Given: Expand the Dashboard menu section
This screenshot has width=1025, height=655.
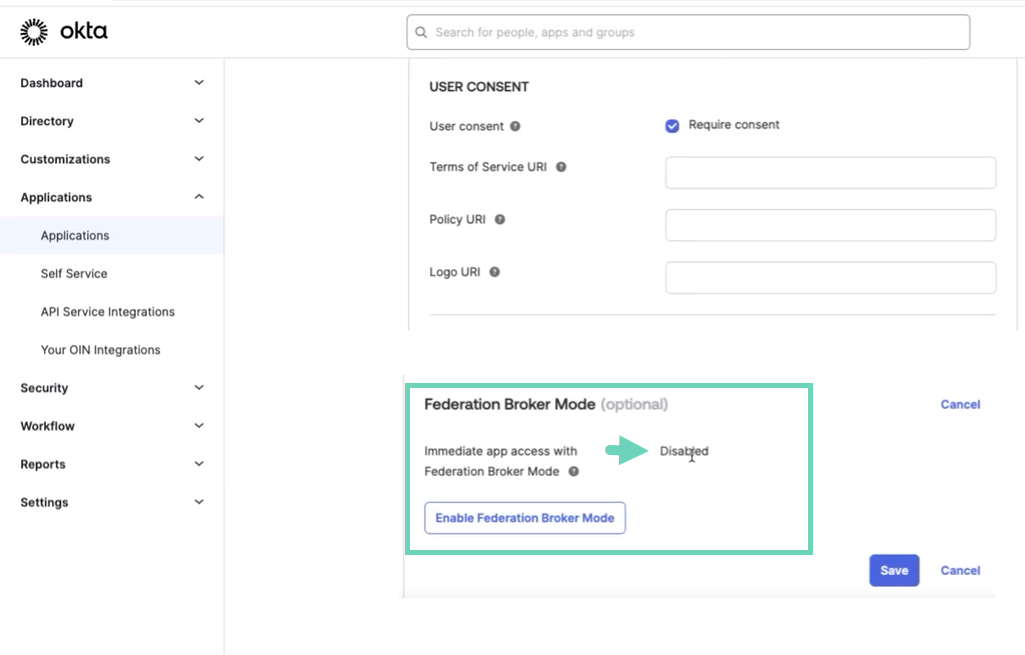Looking at the screenshot, I should click(199, 83).
